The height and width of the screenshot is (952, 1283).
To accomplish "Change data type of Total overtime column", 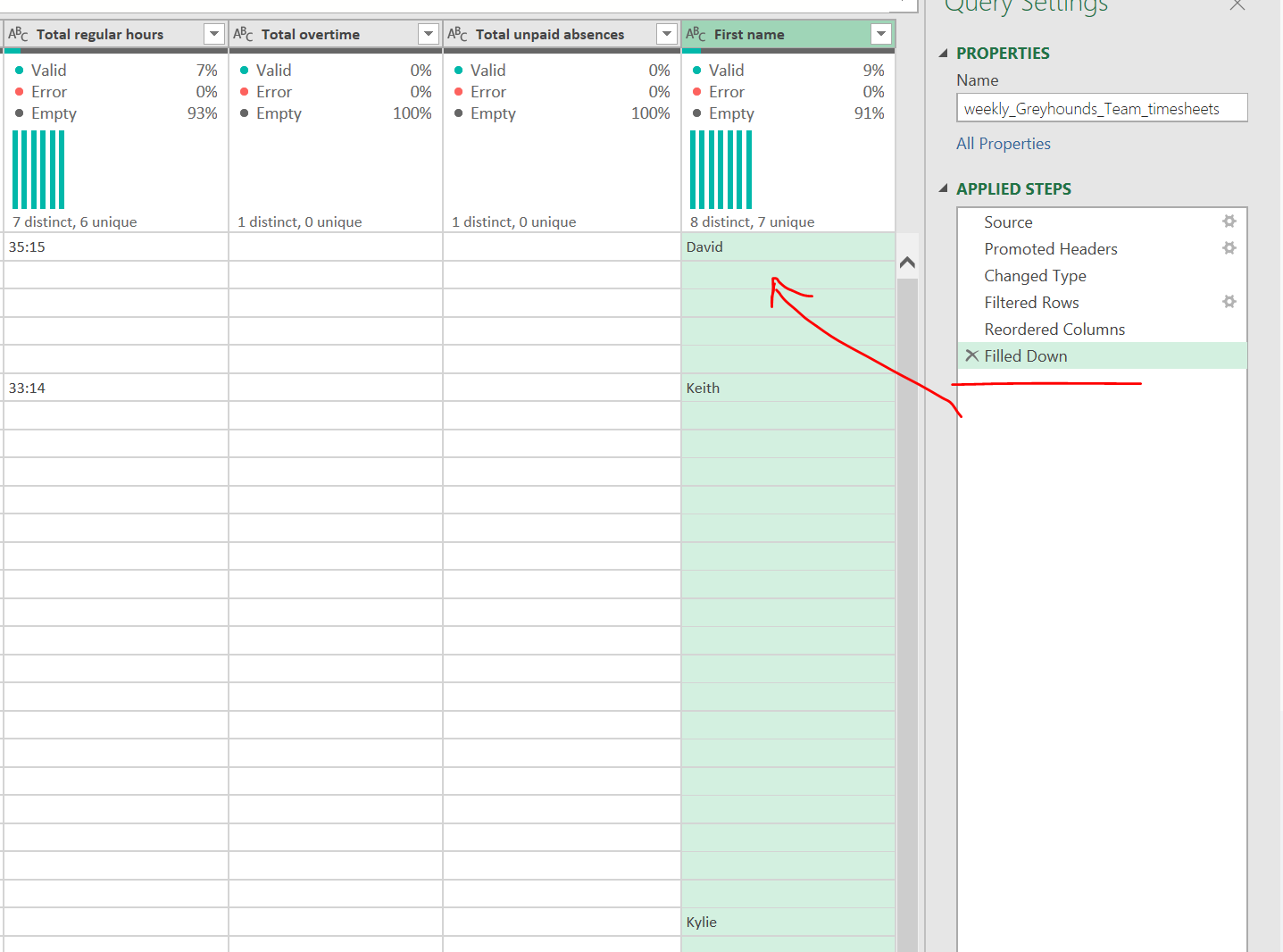I will 243,34.
